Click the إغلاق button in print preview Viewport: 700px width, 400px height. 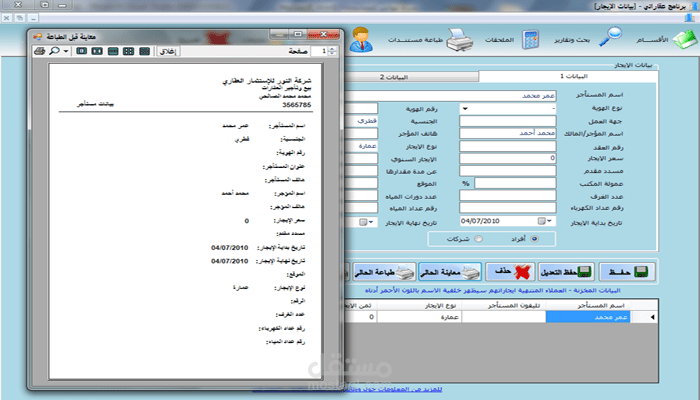pos(168,51)
